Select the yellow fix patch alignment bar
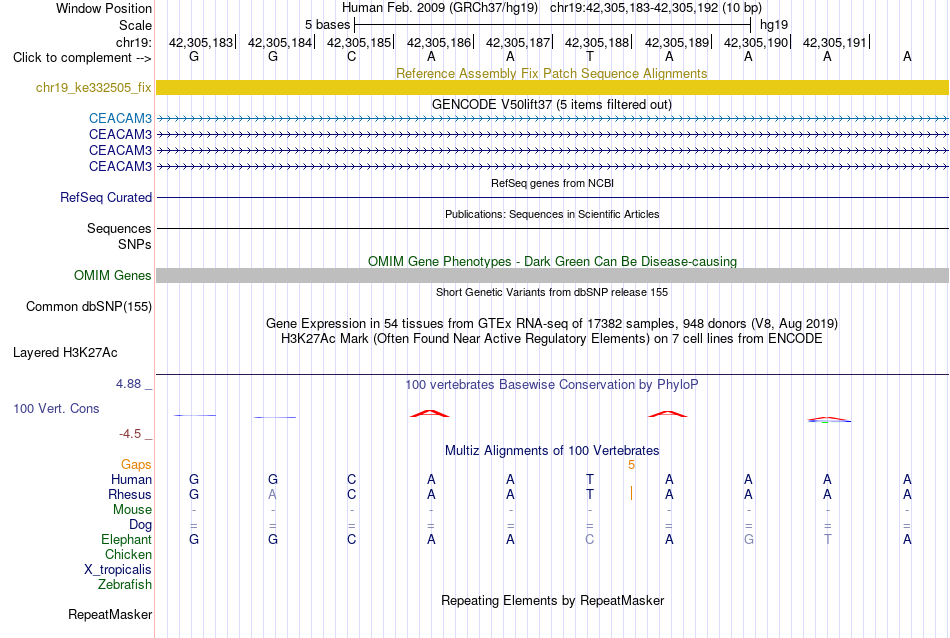This screenshot has height=638, width=950. click(x=552, y=87)
